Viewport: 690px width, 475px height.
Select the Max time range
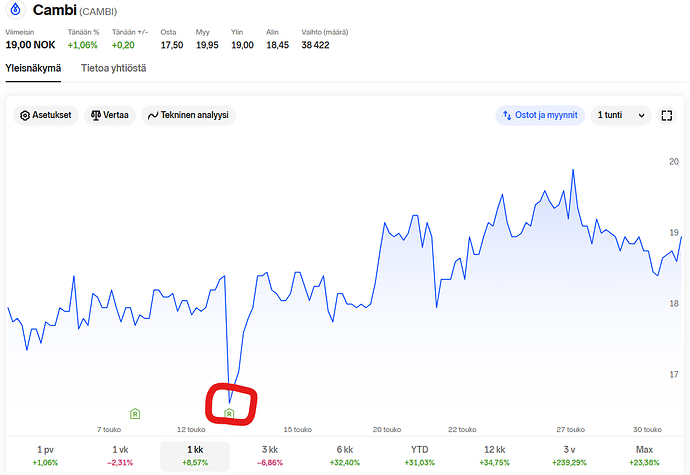coord(644,456)
